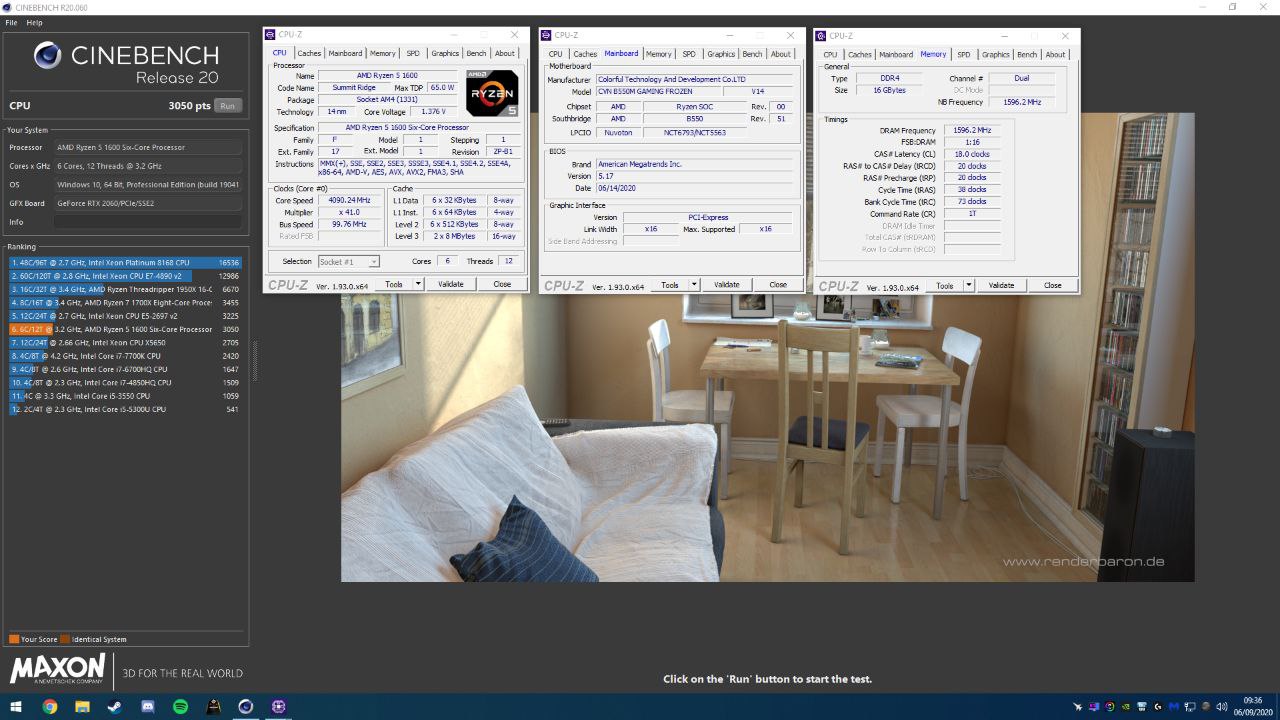The height and width of the screenshot is (720, 1280).
Task: Select the Xeon Platinum 8168 ranking row
Action: tap(125, 262)
